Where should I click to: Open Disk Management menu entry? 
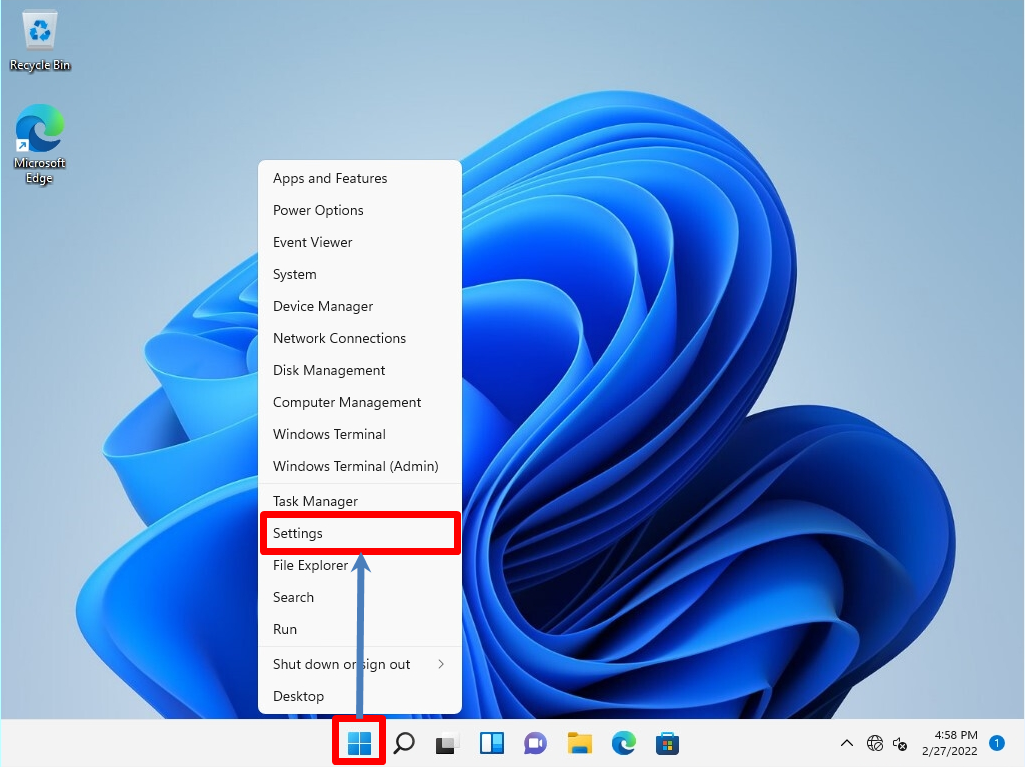[x=360, y=371]
